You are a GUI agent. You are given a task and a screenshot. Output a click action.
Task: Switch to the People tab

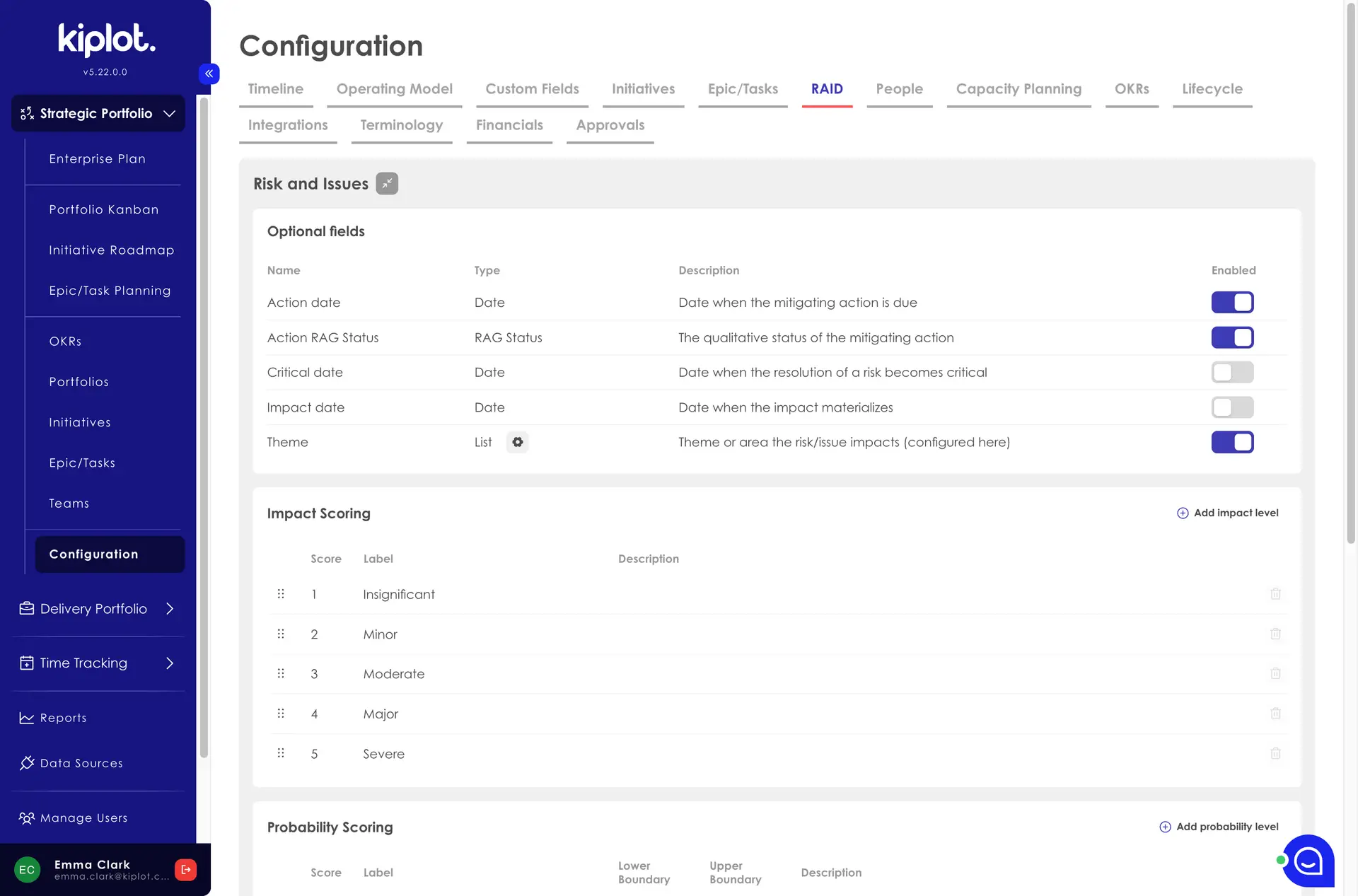[x=899, y=89]
